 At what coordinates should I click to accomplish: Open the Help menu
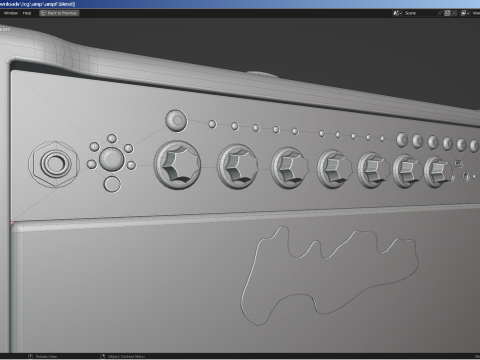[x=27, y=13]
